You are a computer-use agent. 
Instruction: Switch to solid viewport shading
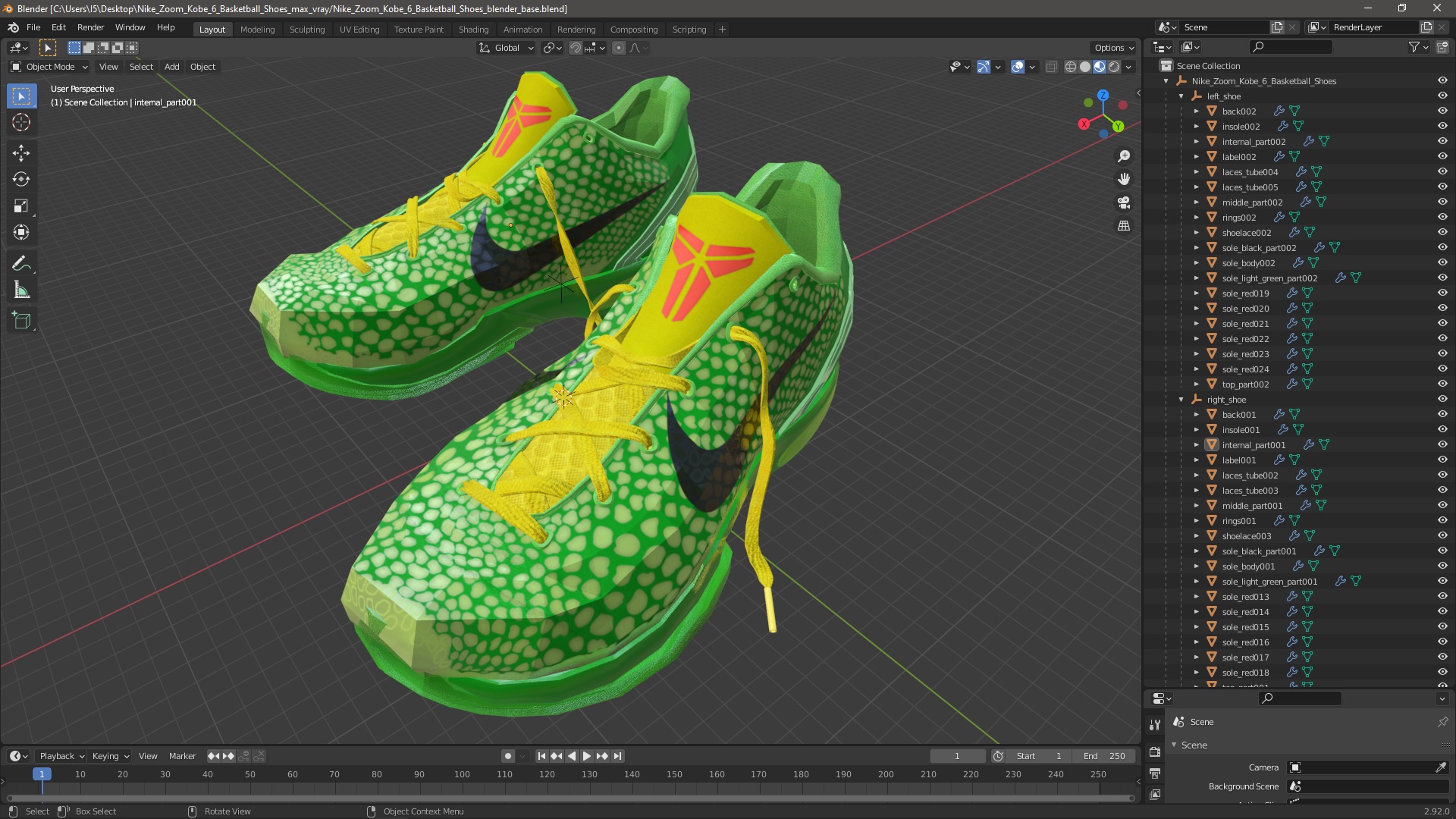point(1085,67)
